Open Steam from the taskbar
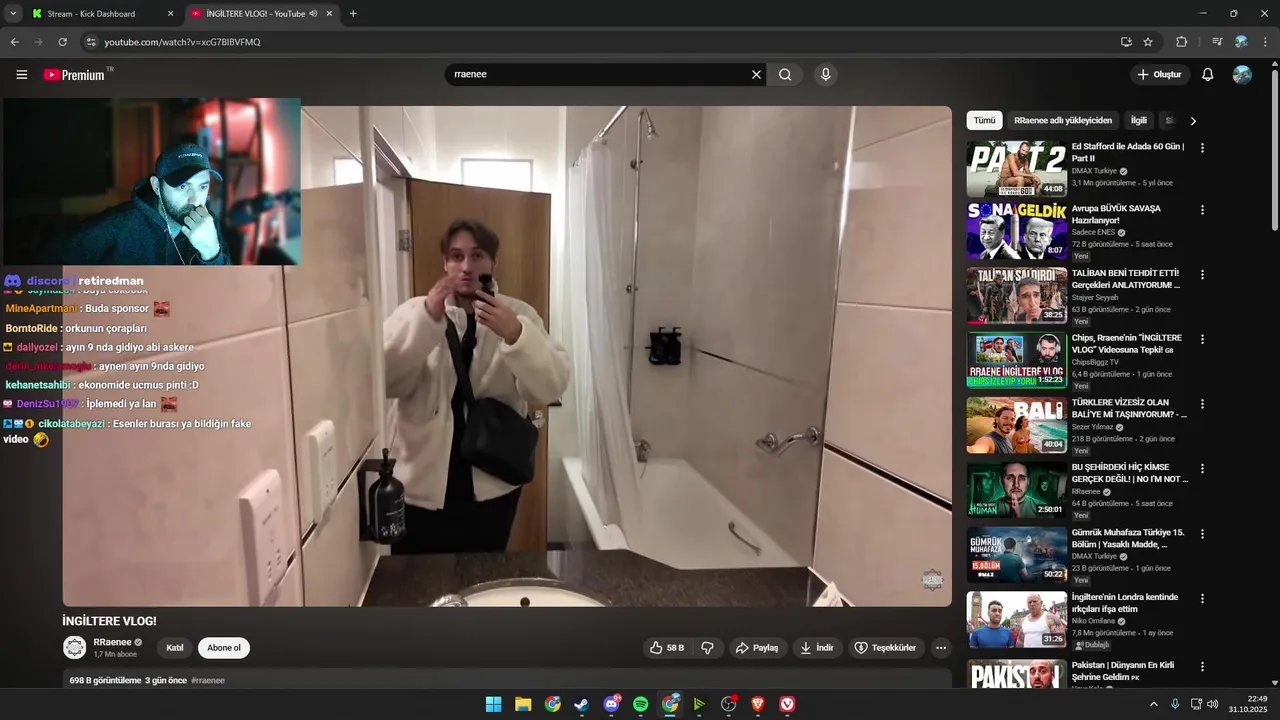 pos(581,704)
